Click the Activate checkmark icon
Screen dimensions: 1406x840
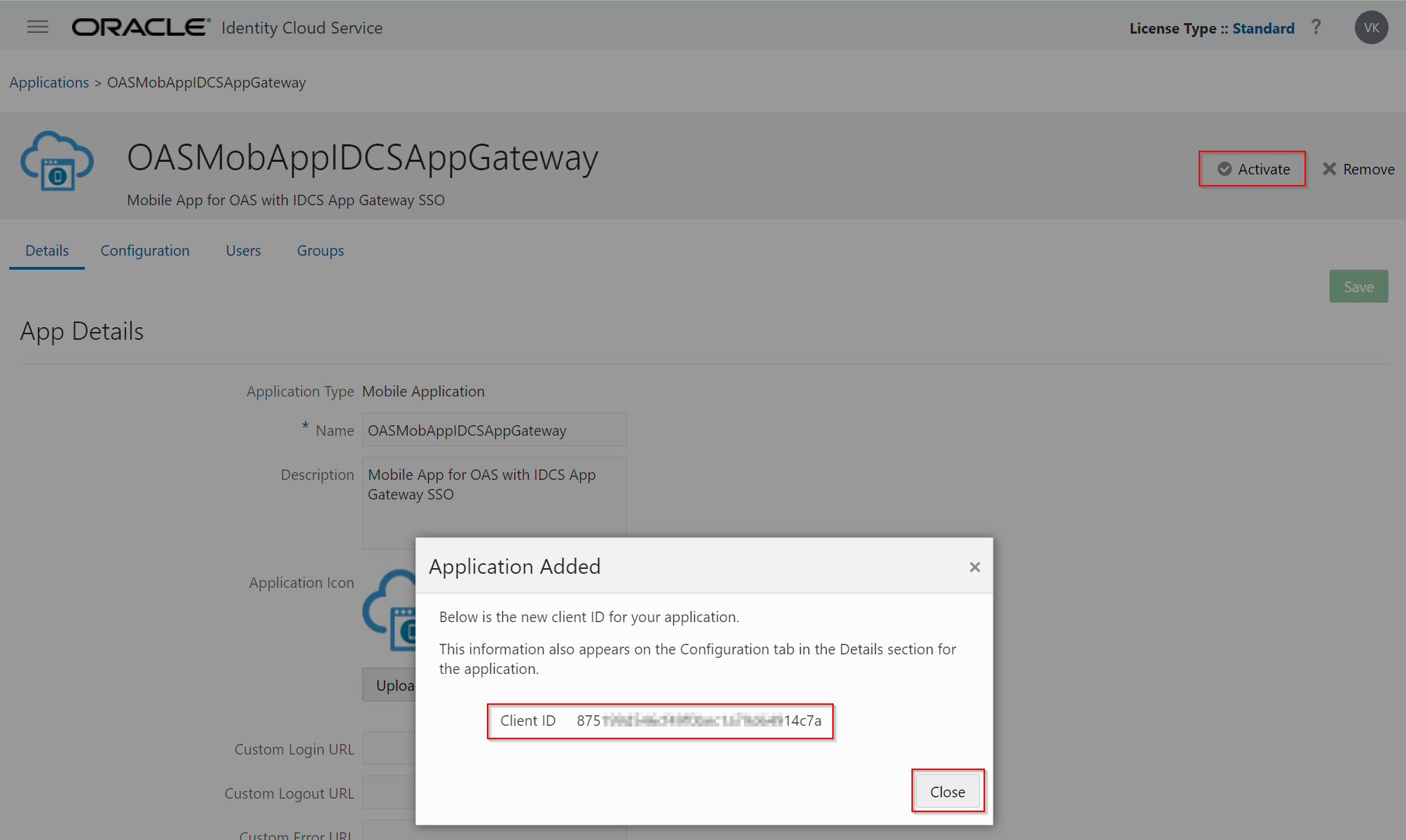pos(1224,169)
